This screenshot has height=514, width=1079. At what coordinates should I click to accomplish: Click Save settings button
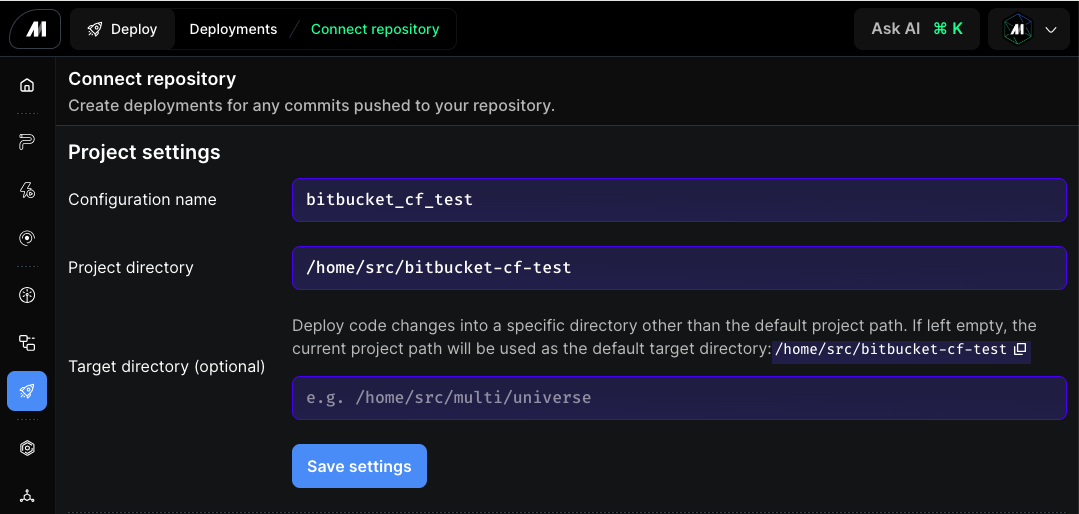pos(359,466)
